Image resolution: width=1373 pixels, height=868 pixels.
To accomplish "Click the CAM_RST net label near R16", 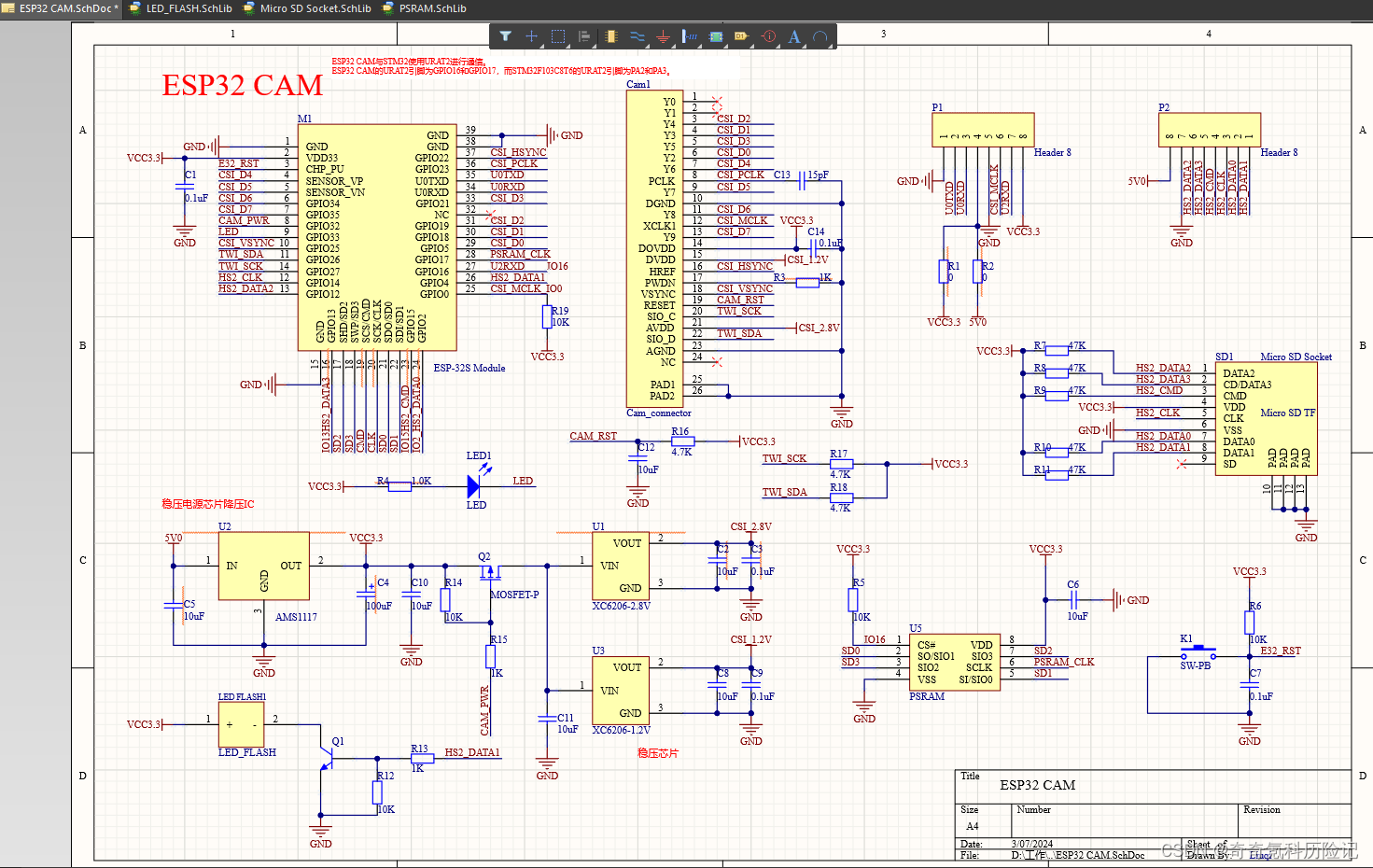I will (x=593, y=436).
